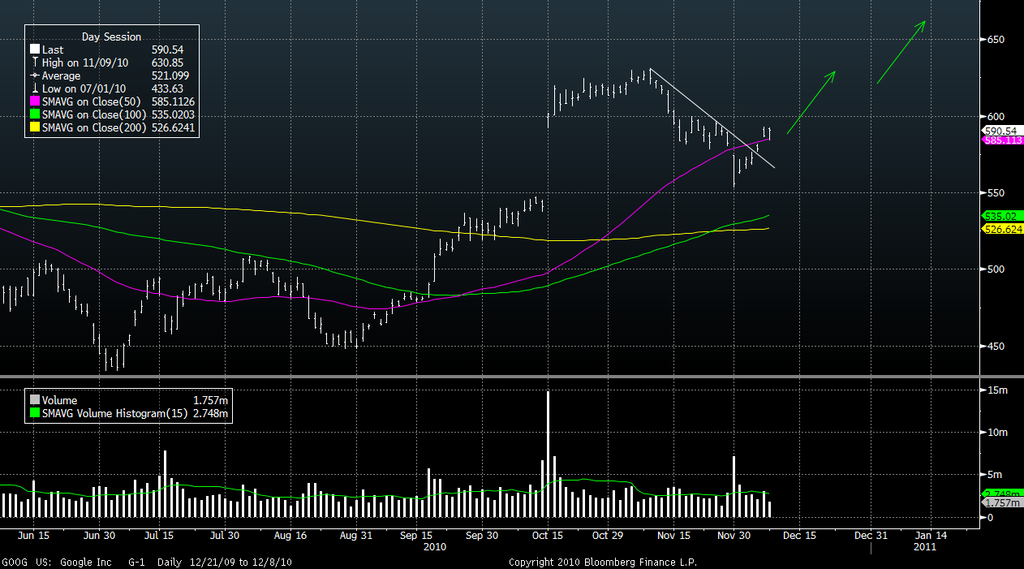Select the Day Session legend title

(111, 37)
